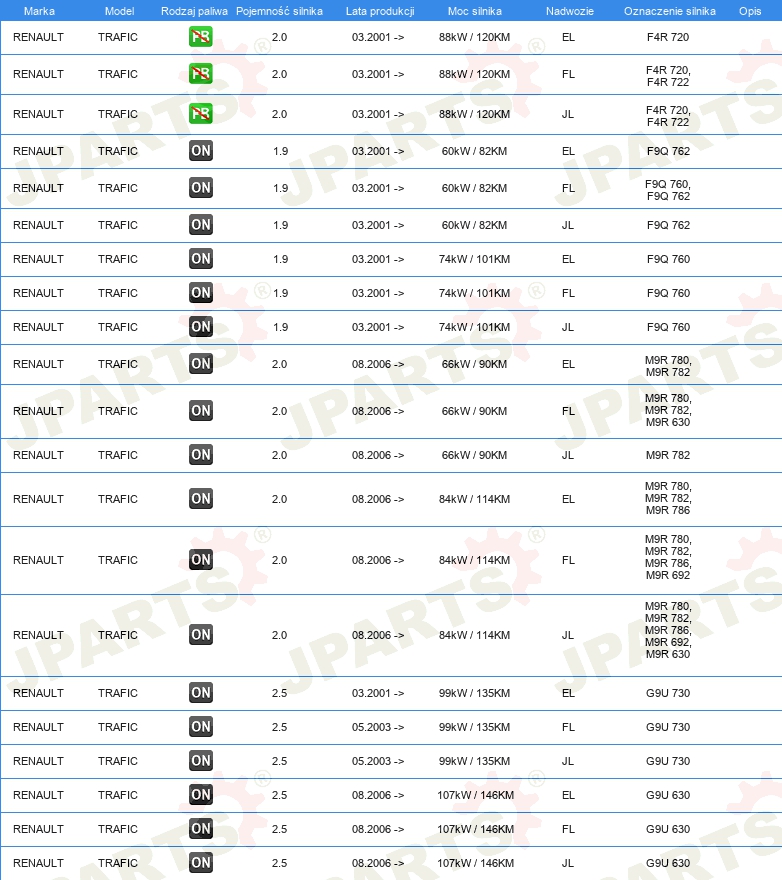This screenshot has height=880, width=782.
Task: Select the engine cell F9Q 760, F9Q 762
Action: tap(668, 190)
